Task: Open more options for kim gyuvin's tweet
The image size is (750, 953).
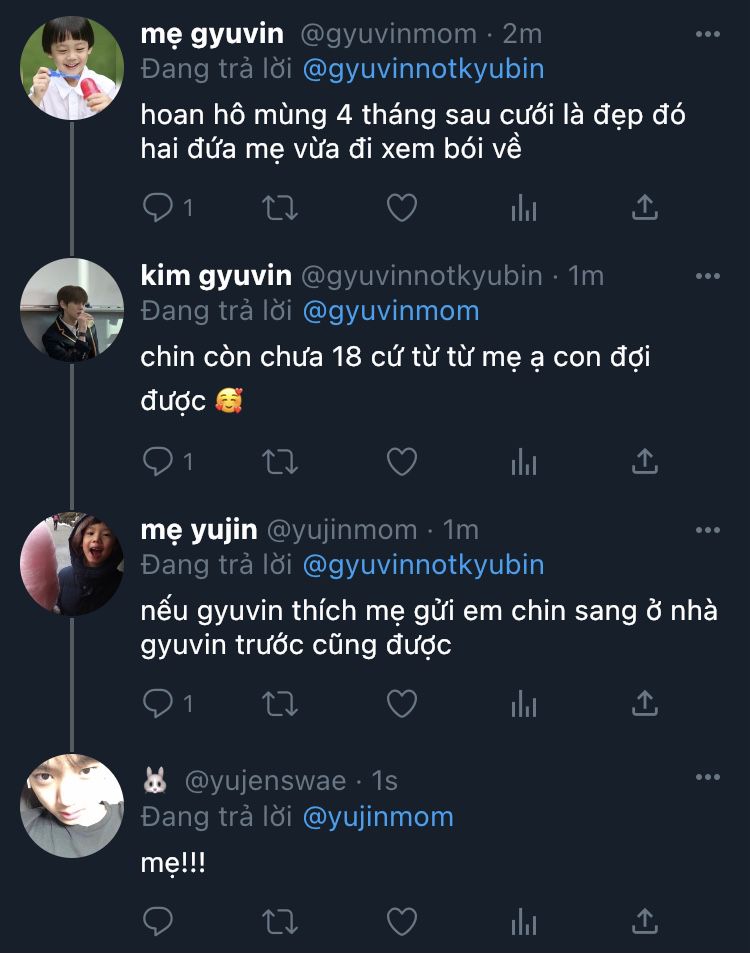Action: tap(708, 276)
